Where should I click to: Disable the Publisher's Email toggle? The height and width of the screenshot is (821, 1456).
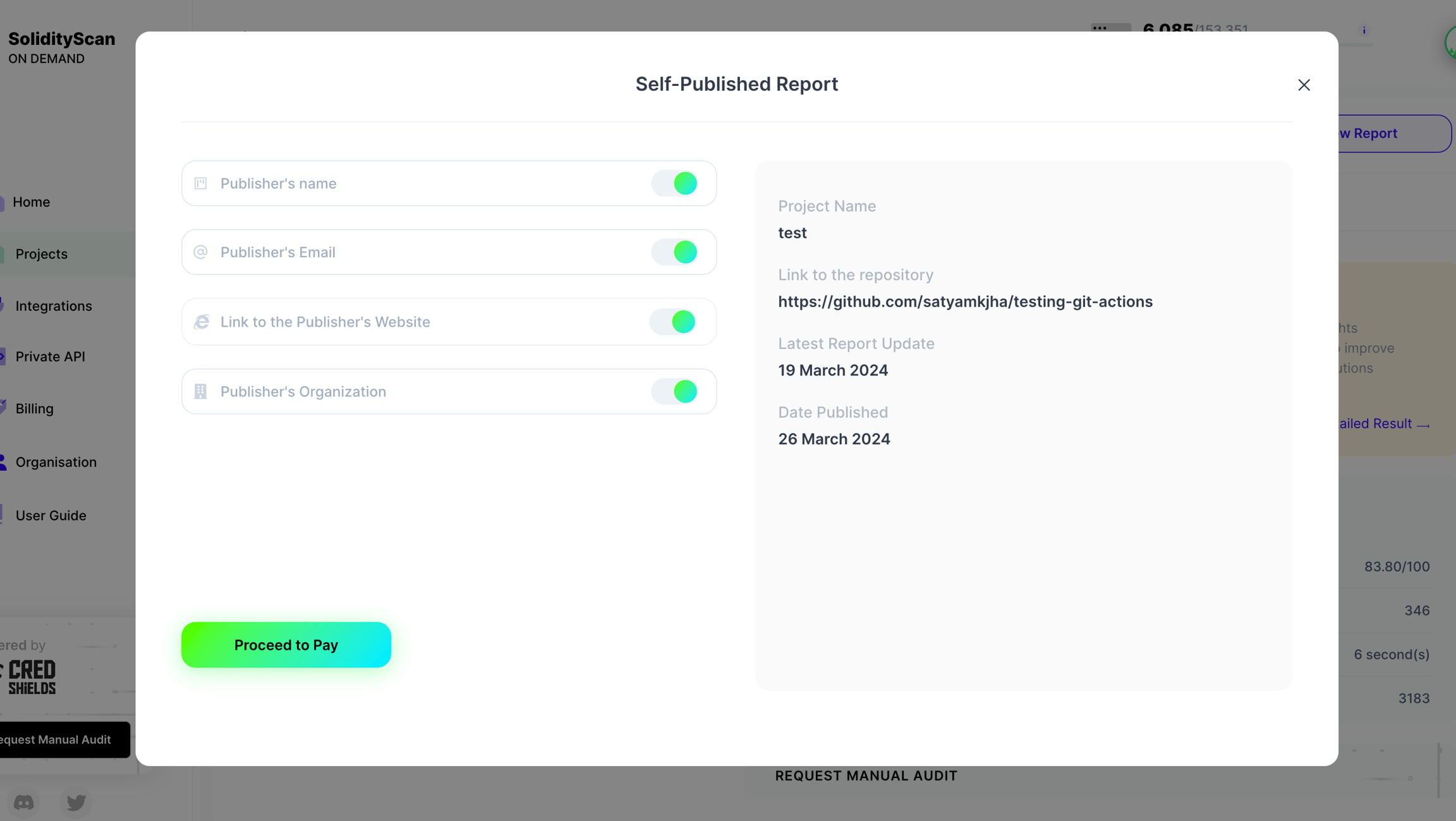(675, 252)
